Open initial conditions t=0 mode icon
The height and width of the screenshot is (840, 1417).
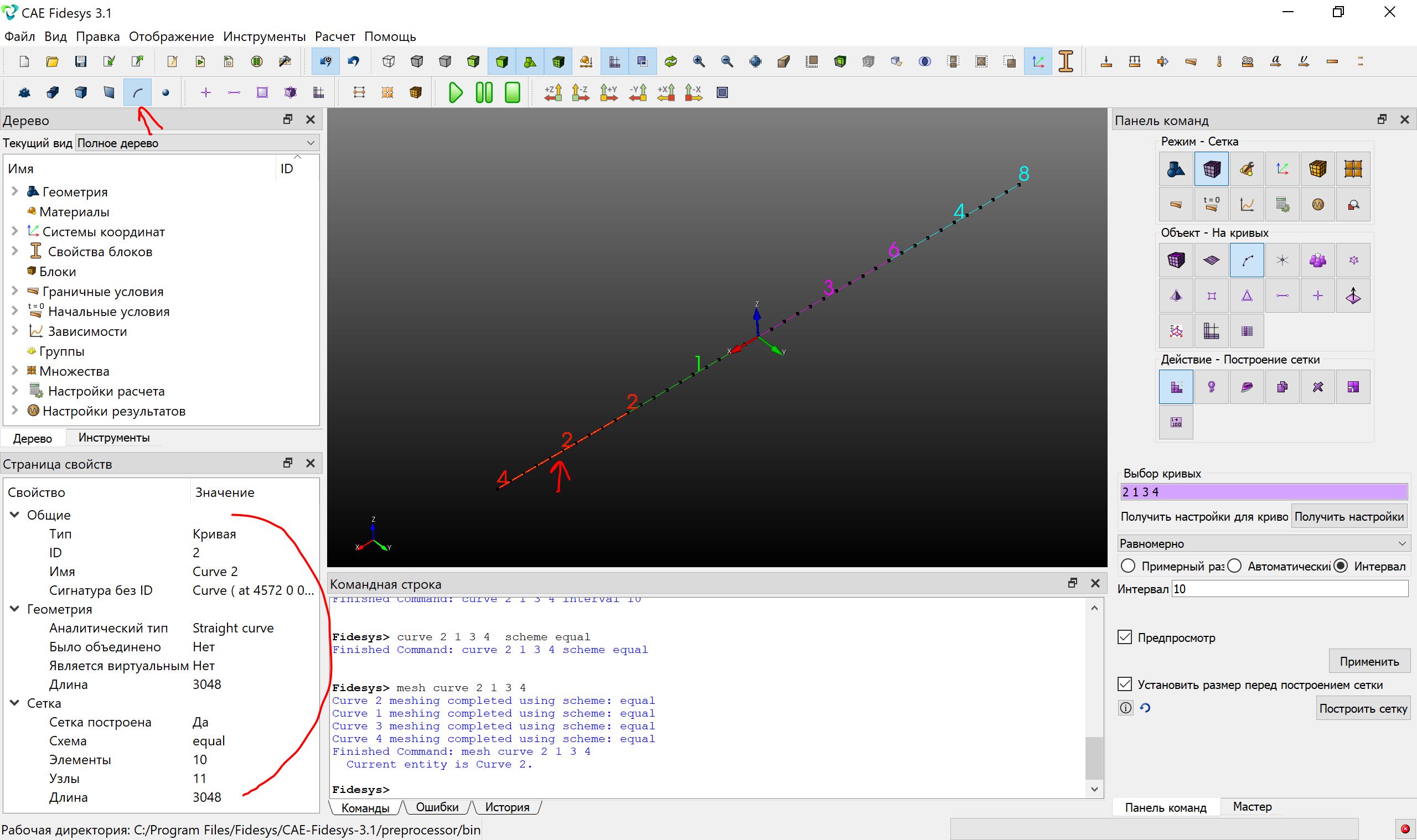click(1212, 204)
